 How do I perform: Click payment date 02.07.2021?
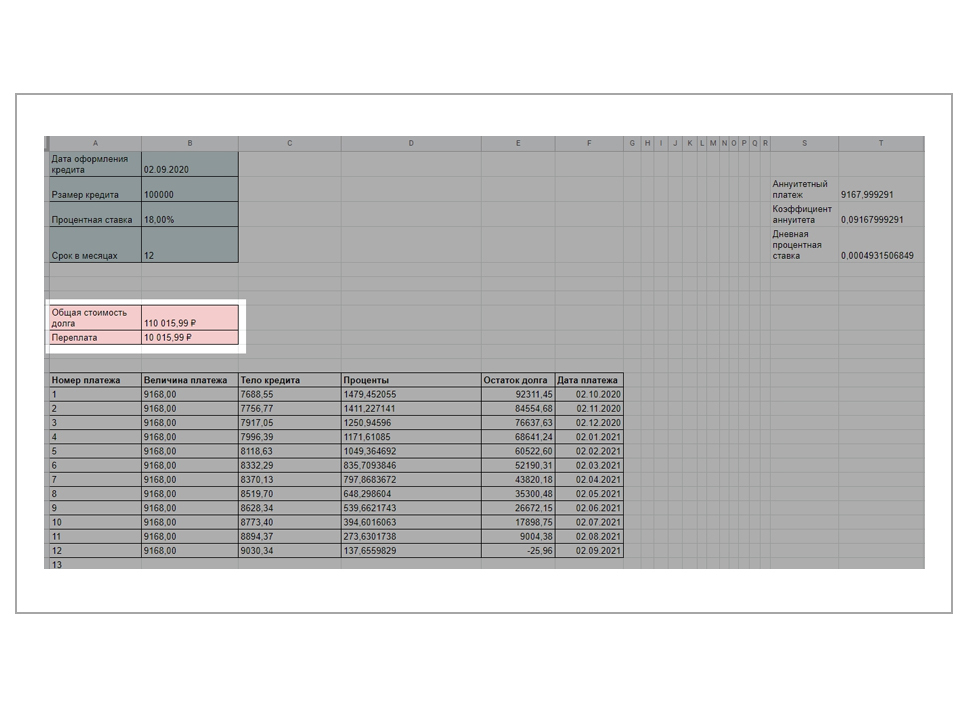(589, 522)
